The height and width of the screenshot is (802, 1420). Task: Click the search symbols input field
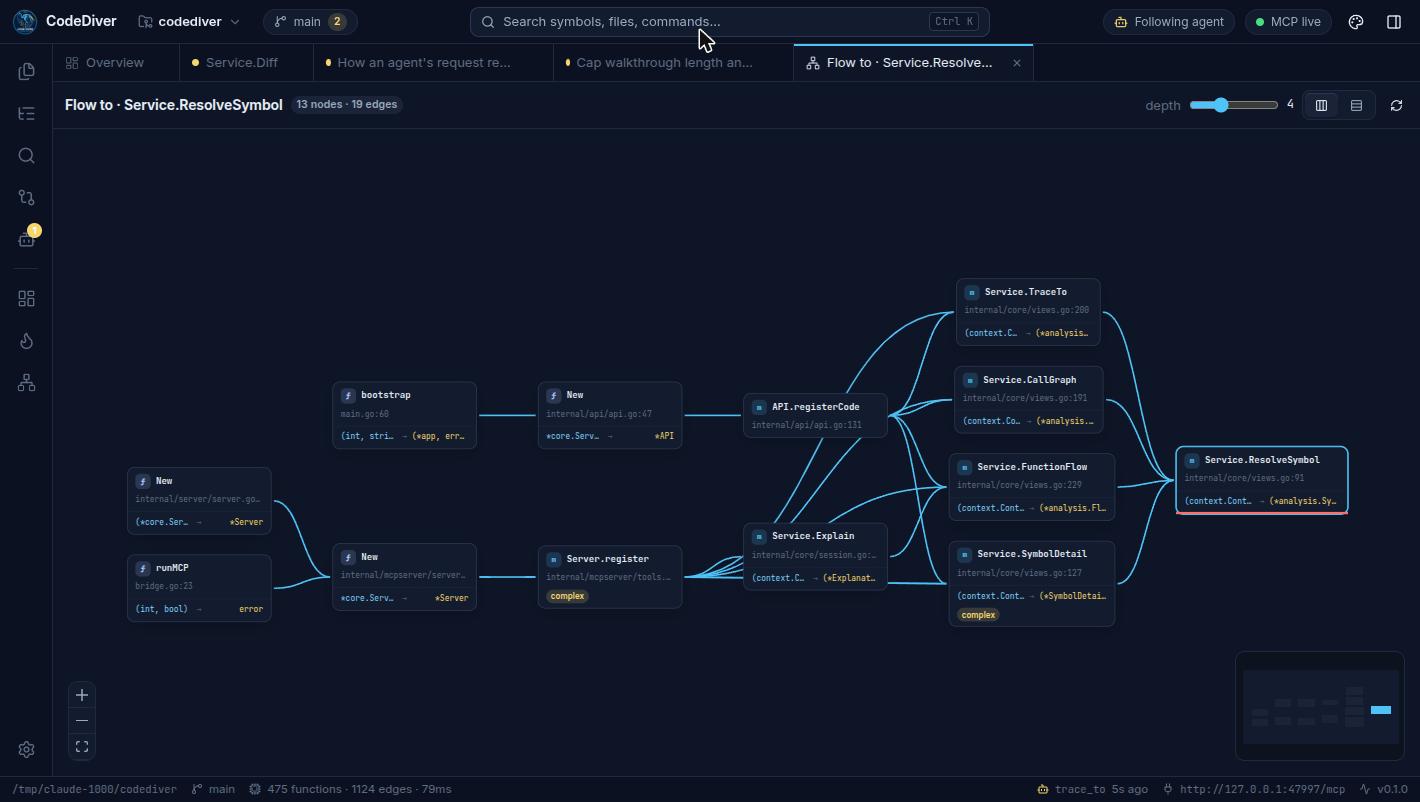730,21
